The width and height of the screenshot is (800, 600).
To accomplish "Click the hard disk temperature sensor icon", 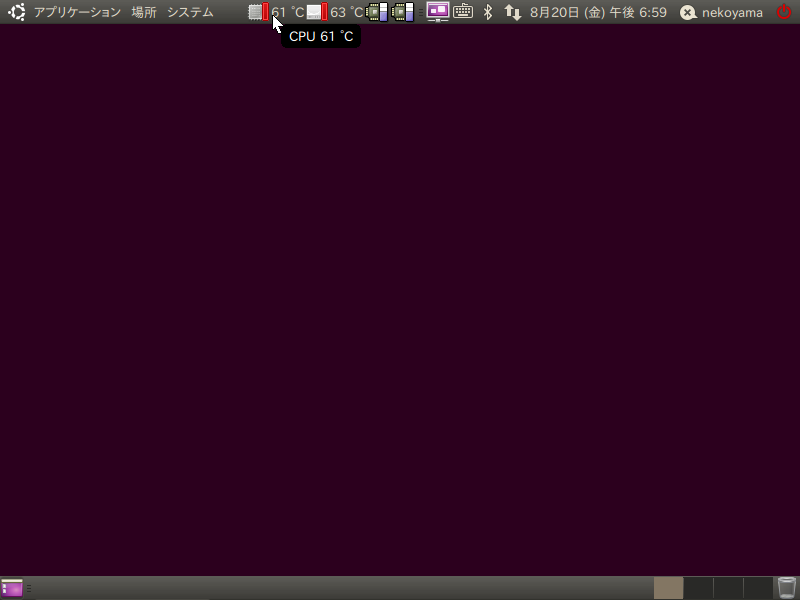I will (316, 12).
